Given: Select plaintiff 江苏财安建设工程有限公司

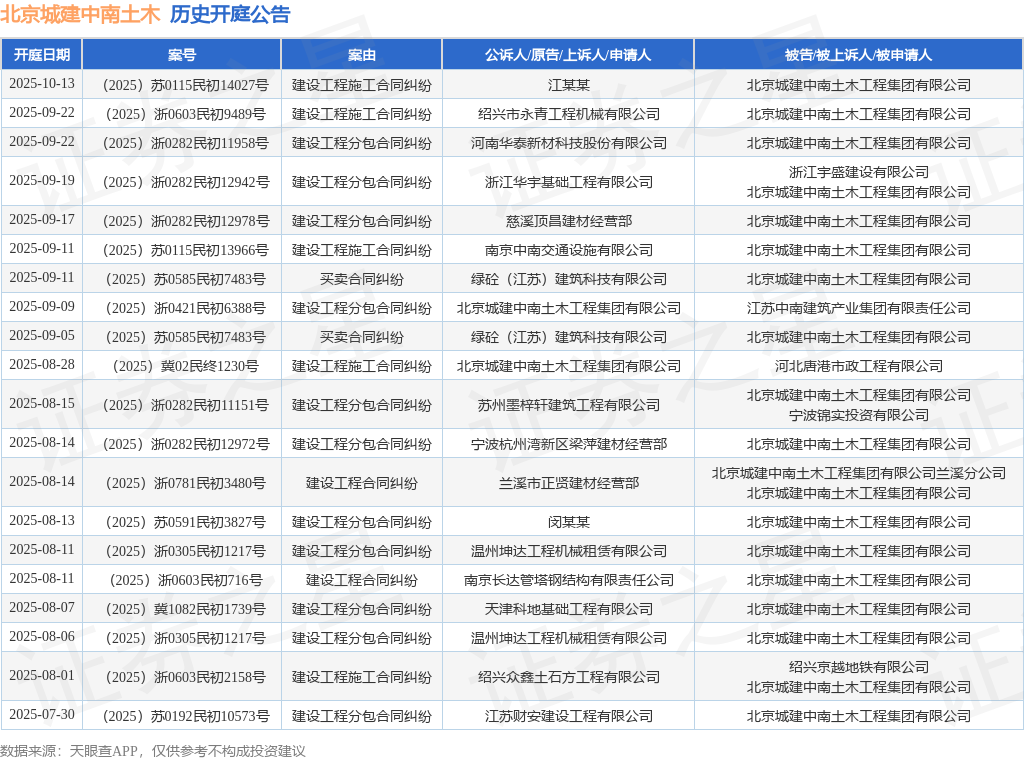Looking at the screenshot, I should coord(568,716).
